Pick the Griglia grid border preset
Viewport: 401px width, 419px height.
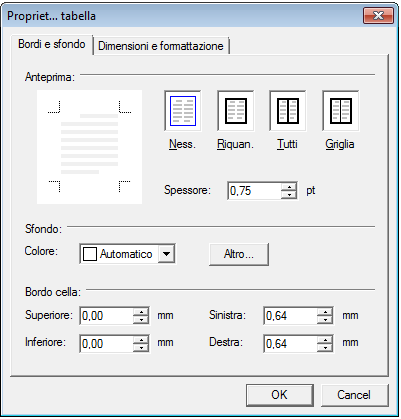[x=341, y=111]
